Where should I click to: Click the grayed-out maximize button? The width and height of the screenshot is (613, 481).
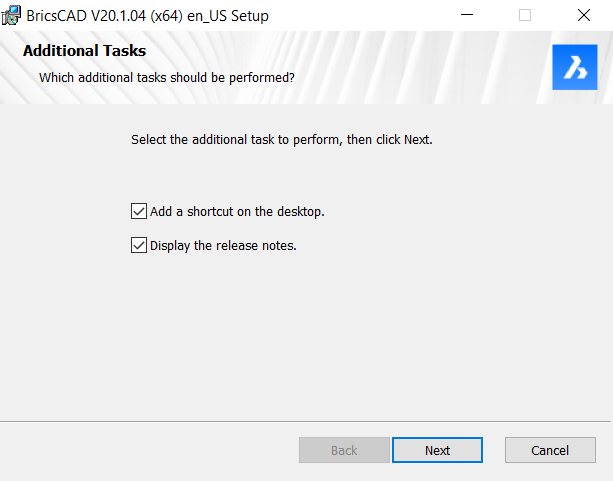tap(525, 15)
